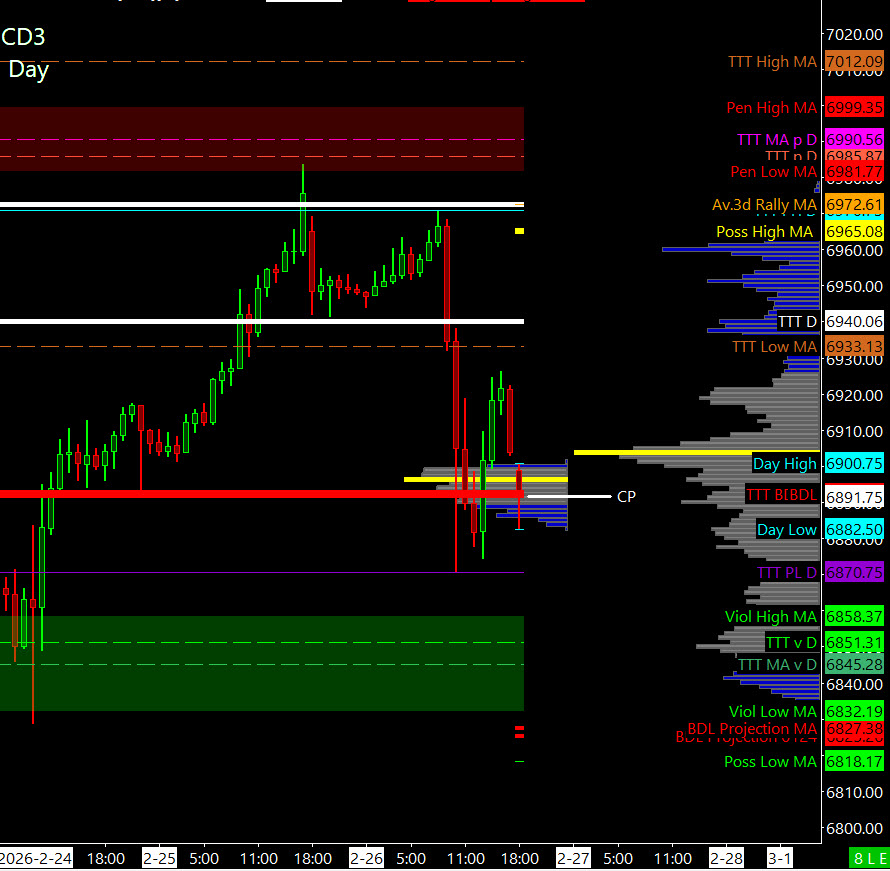Click the 2-25 date on time axis
890x871 pixels.
click(159, 858)
